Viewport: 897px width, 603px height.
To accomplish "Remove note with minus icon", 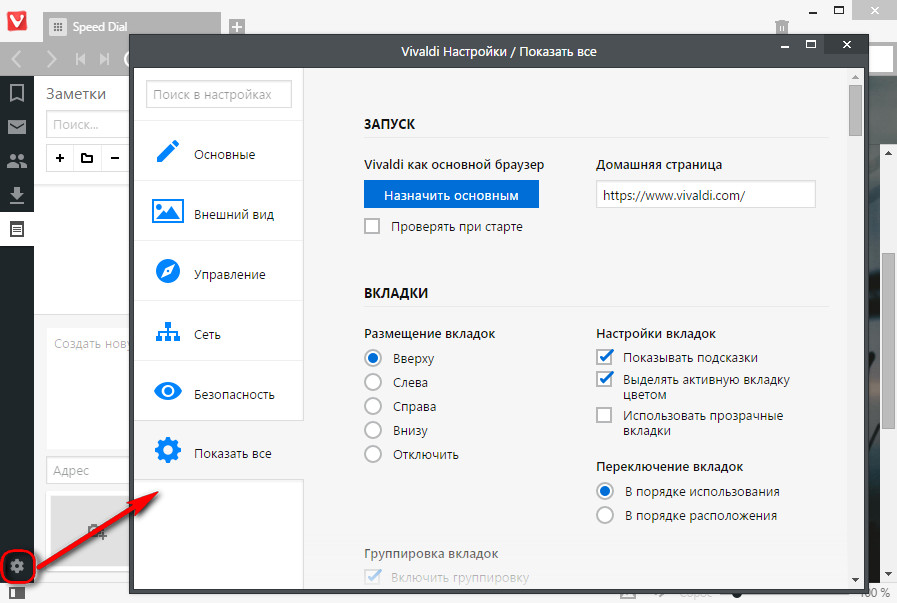I will (x=115, y=158).
